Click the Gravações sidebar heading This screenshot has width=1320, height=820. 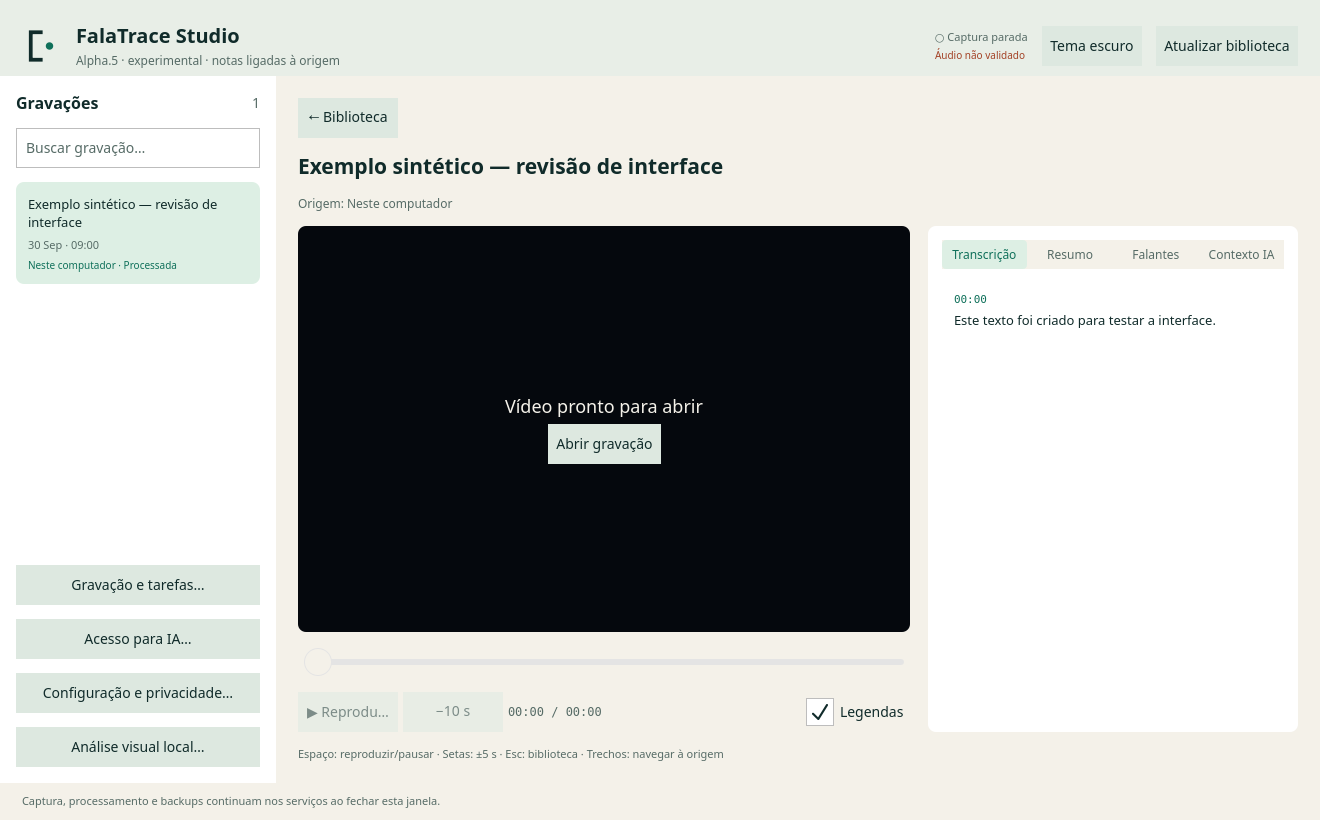pos(57,103)
